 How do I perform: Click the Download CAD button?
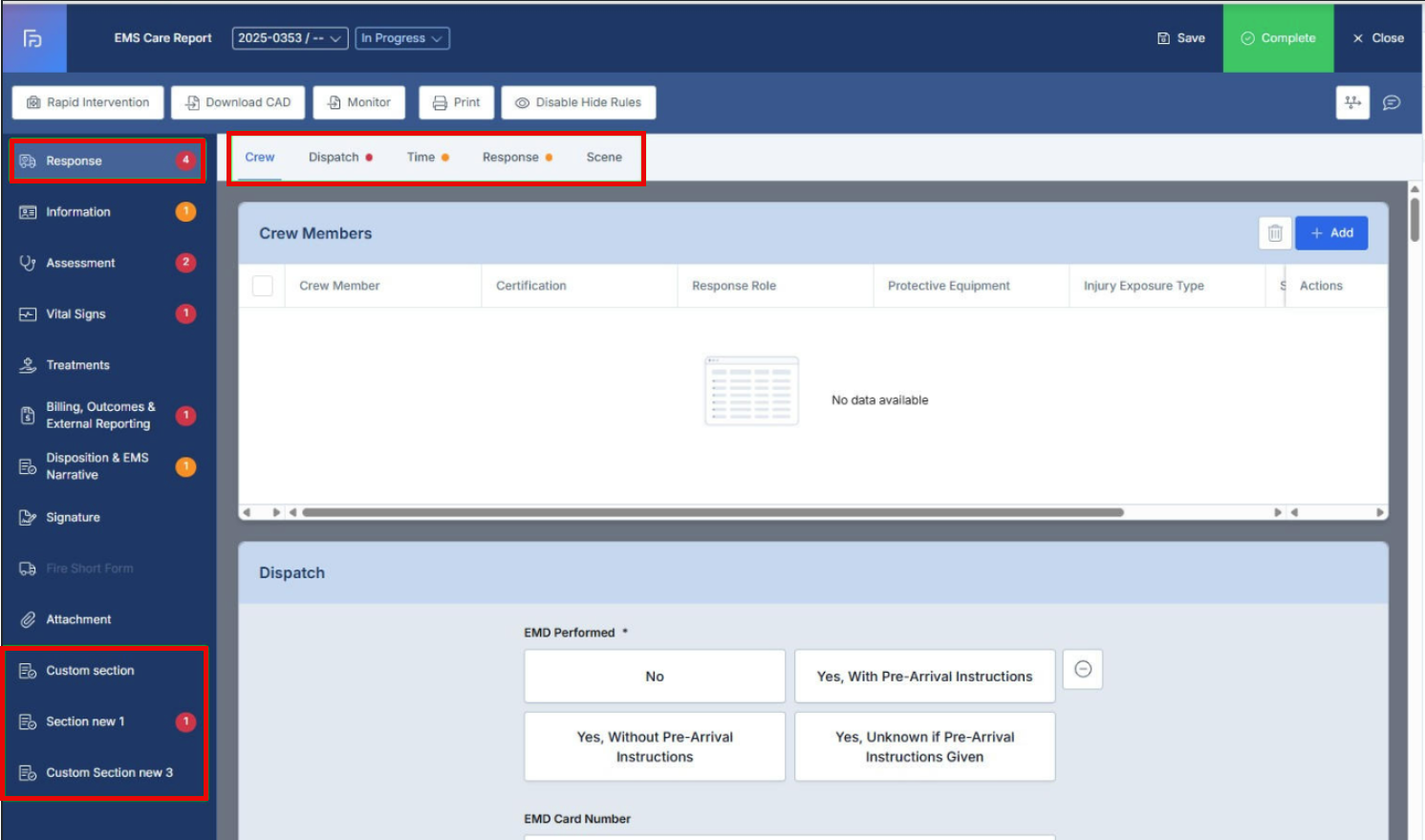(x=238, y=102)
